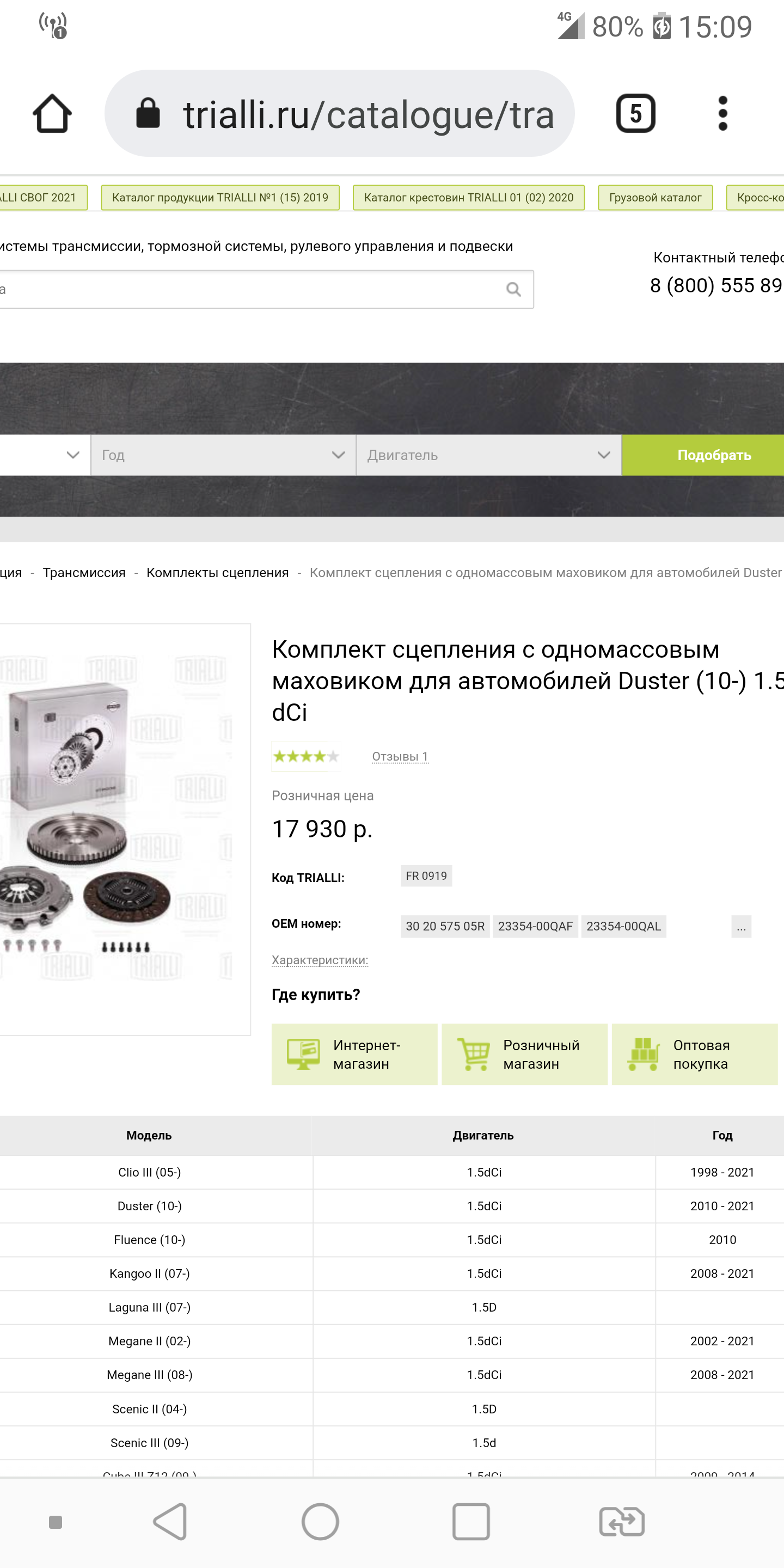
Task: Click the search magnifier icon
Action: pos(513,289)
